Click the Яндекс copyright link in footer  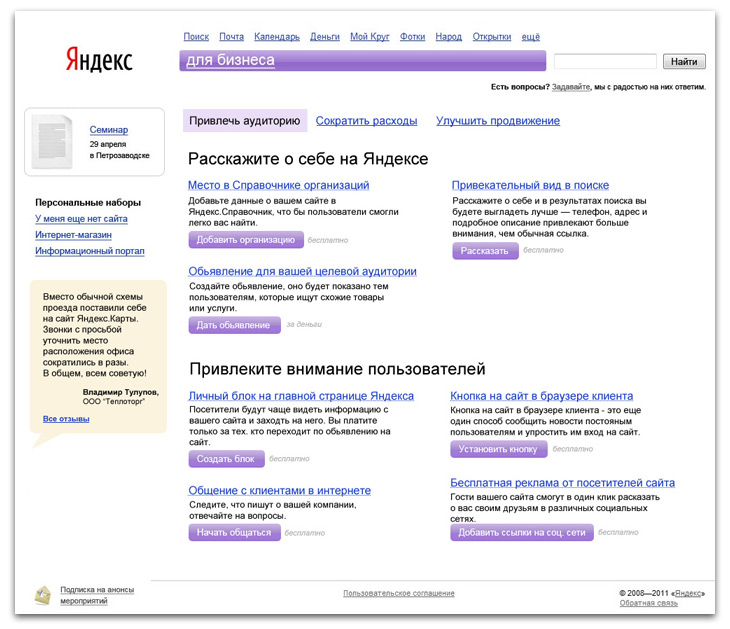688,593
